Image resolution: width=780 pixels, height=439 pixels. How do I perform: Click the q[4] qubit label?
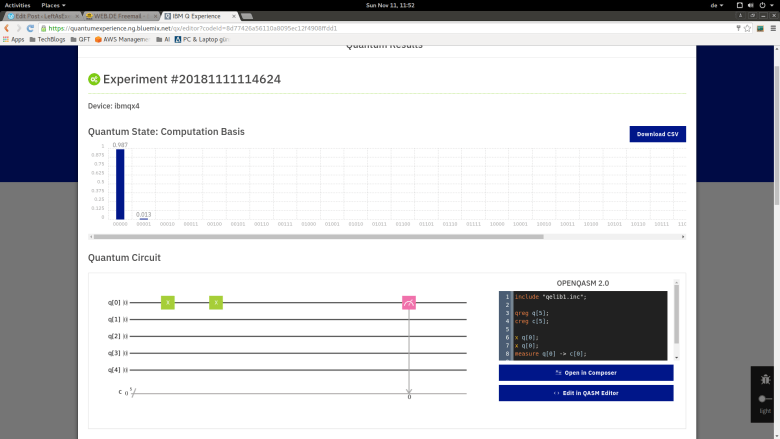pyautogui.click(x=114, y=370)
